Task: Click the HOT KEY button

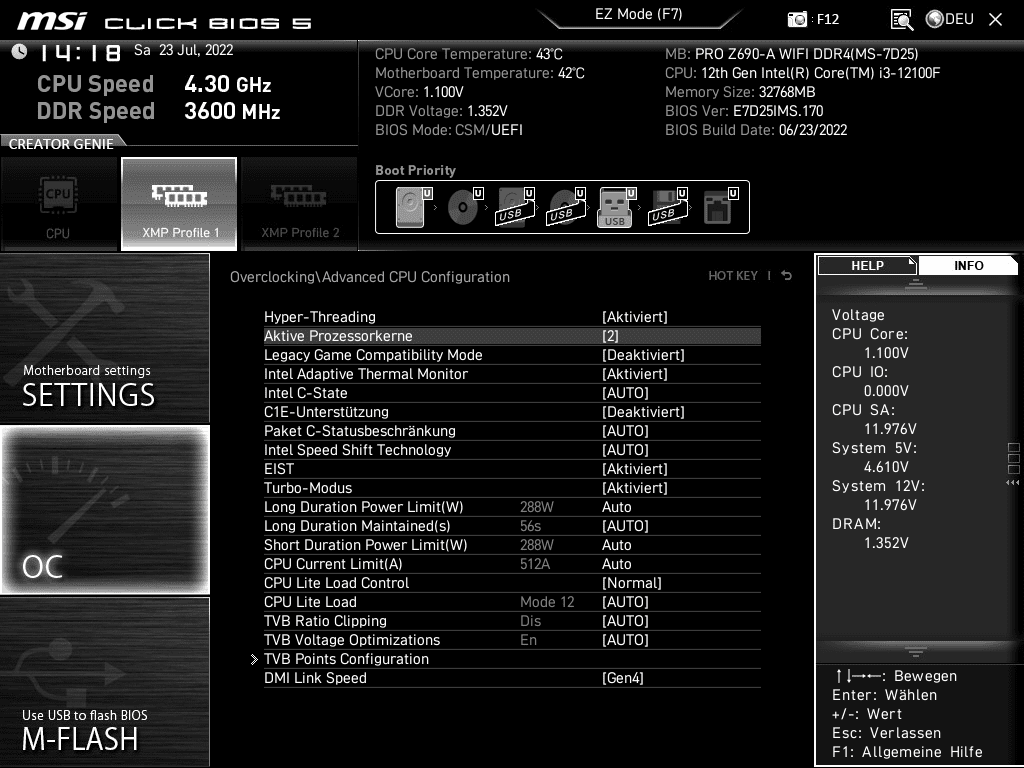Action: [733, 276]
